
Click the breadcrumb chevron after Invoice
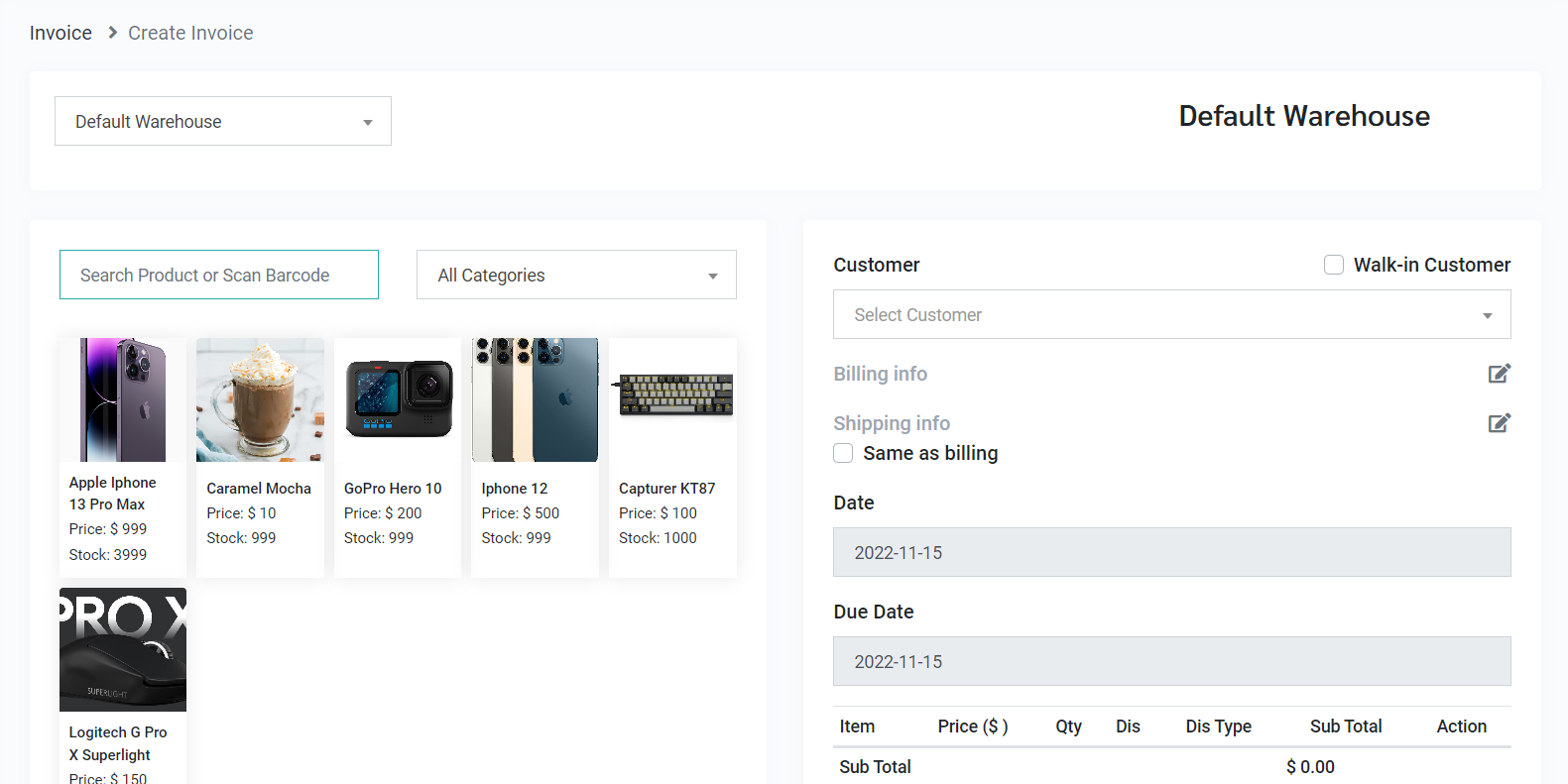(x=112, y=33)
